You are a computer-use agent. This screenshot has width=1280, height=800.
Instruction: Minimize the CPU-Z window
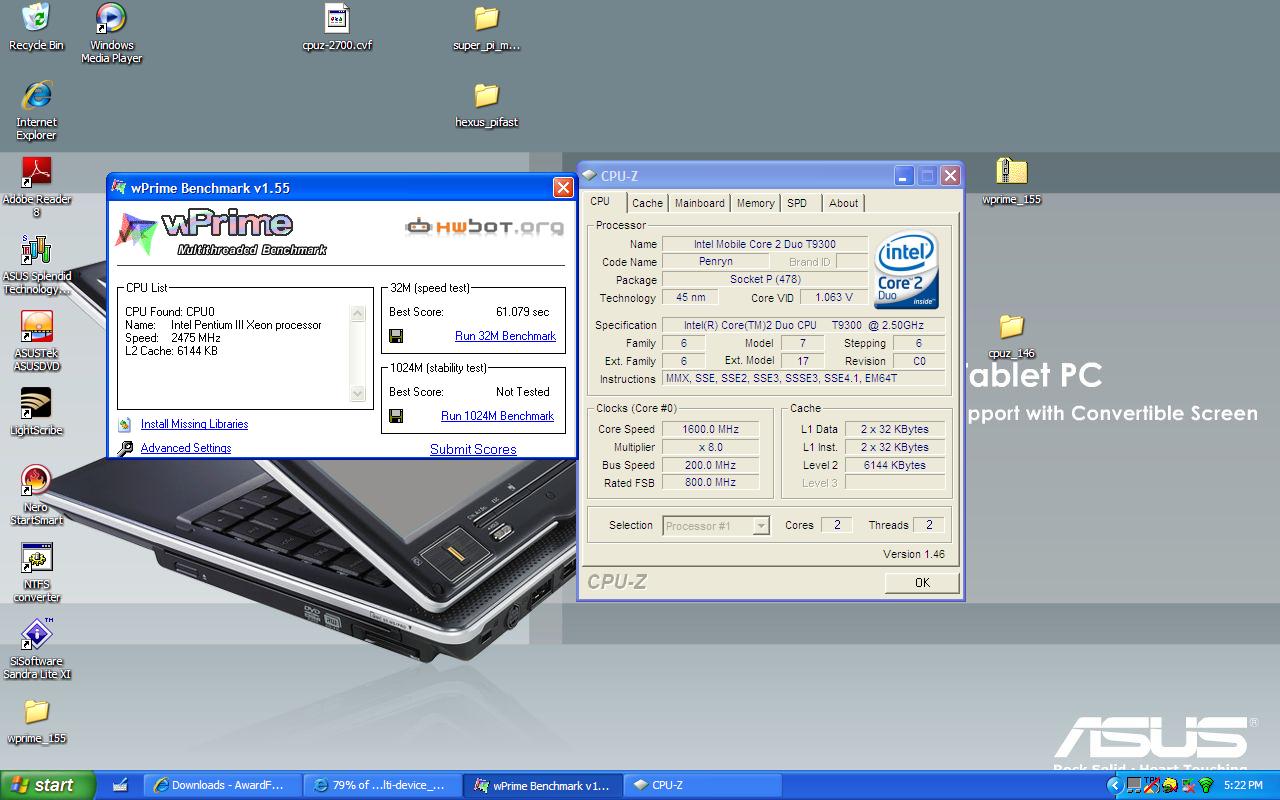pyautogui.click(x=903, y=176)
